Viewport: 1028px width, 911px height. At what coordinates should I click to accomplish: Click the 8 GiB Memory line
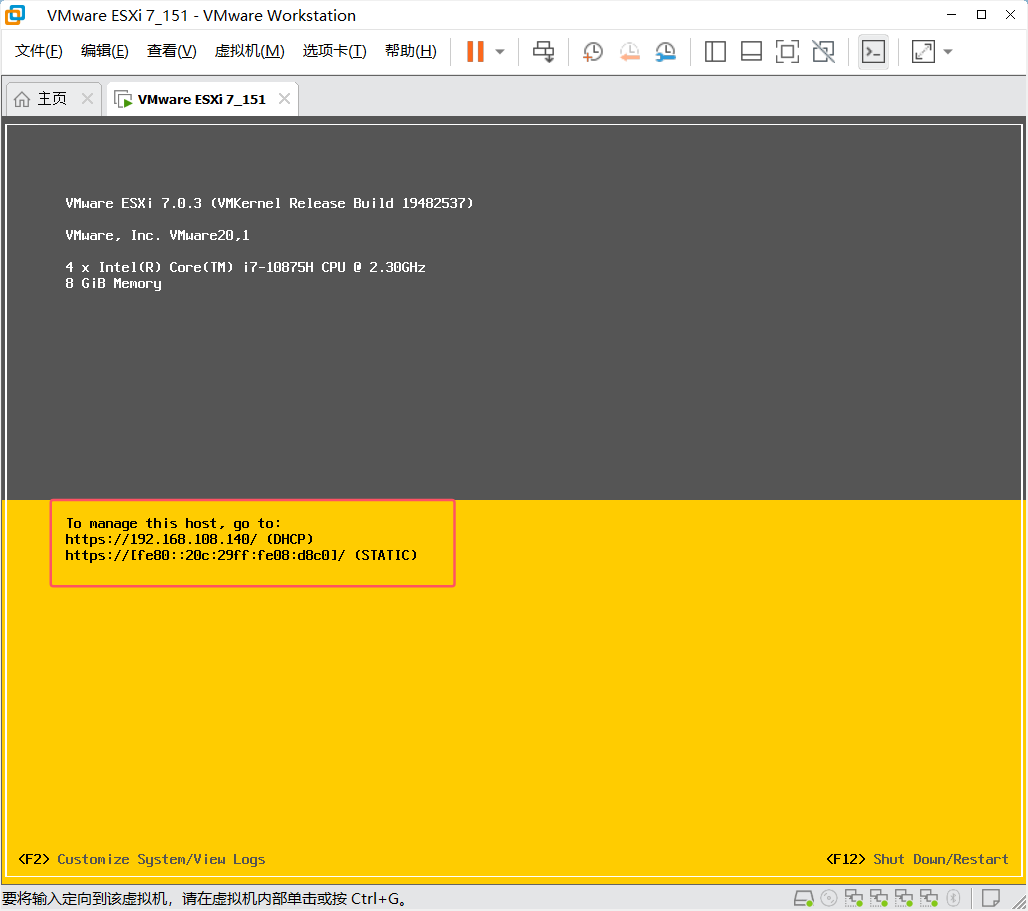(x=113, y=283)
